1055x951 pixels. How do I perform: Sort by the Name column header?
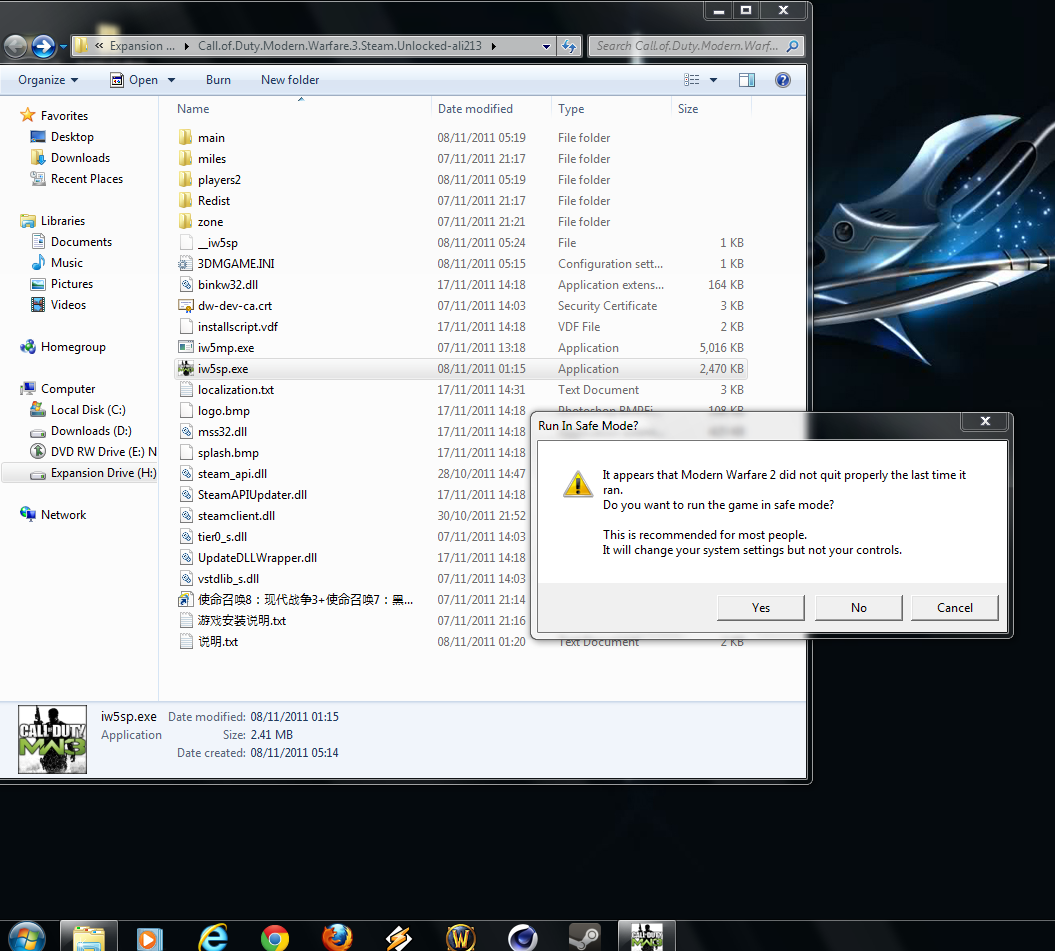[x=193, y=109]
